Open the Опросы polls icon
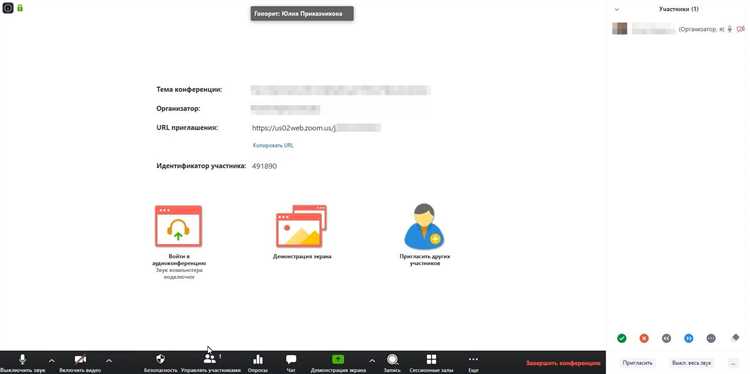Screen dimensions: 750x374 [x=258, y=359]
